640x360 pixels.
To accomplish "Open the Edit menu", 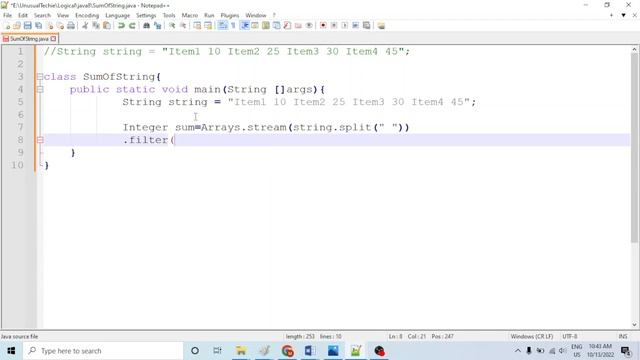I will [x=23, y=15].
